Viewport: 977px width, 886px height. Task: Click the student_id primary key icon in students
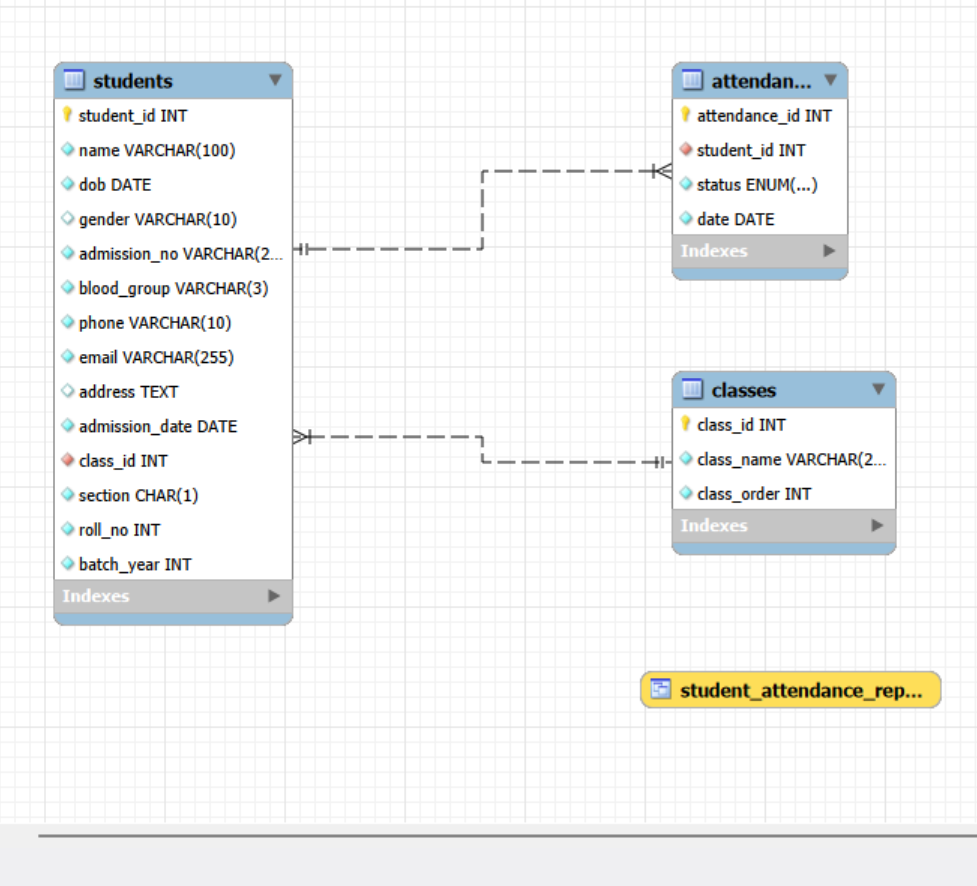pos(68,115)
